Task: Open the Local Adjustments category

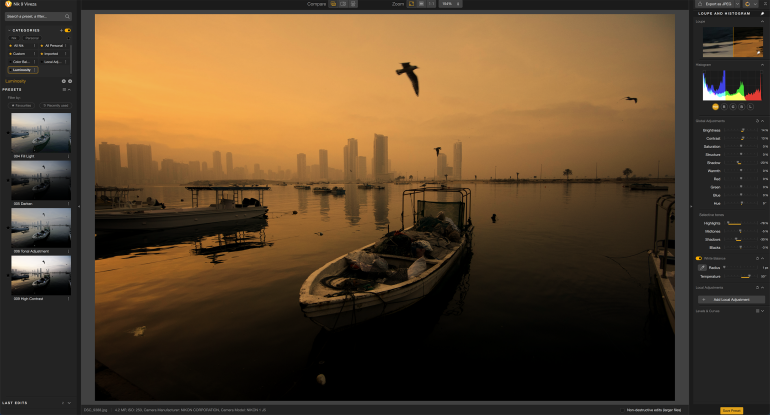Action: pyautogui.click(x=52, y=62)
